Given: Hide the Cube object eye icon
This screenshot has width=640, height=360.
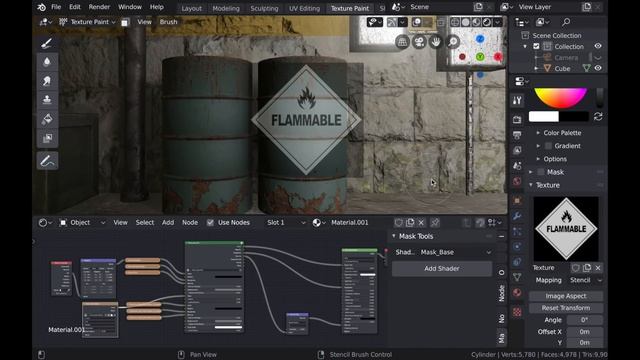Looking at the screenshot, I should [598, 68].
